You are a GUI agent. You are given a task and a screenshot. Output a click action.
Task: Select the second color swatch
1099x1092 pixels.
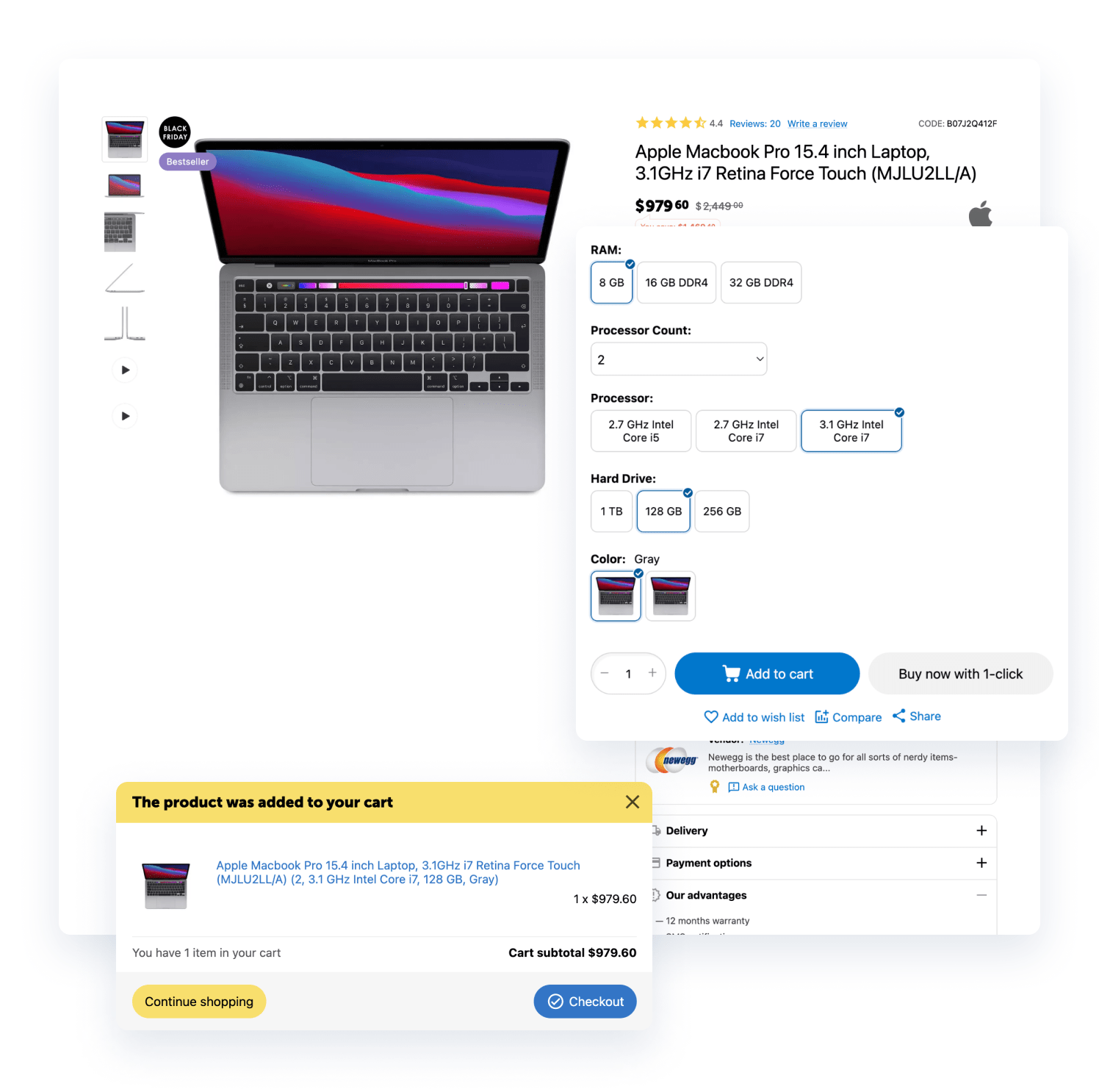pyautogui.click(x=670, y=596)
